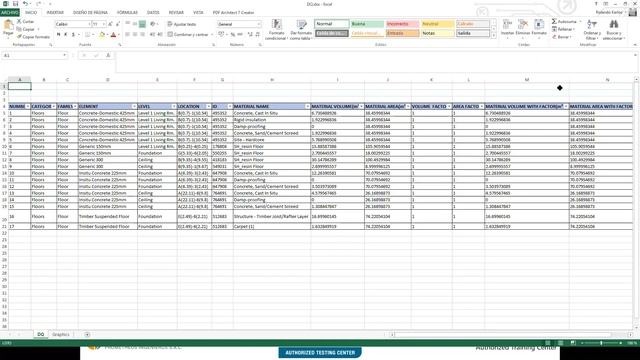
Task: Click the insert function fx icon
Action: click(108, 55)
